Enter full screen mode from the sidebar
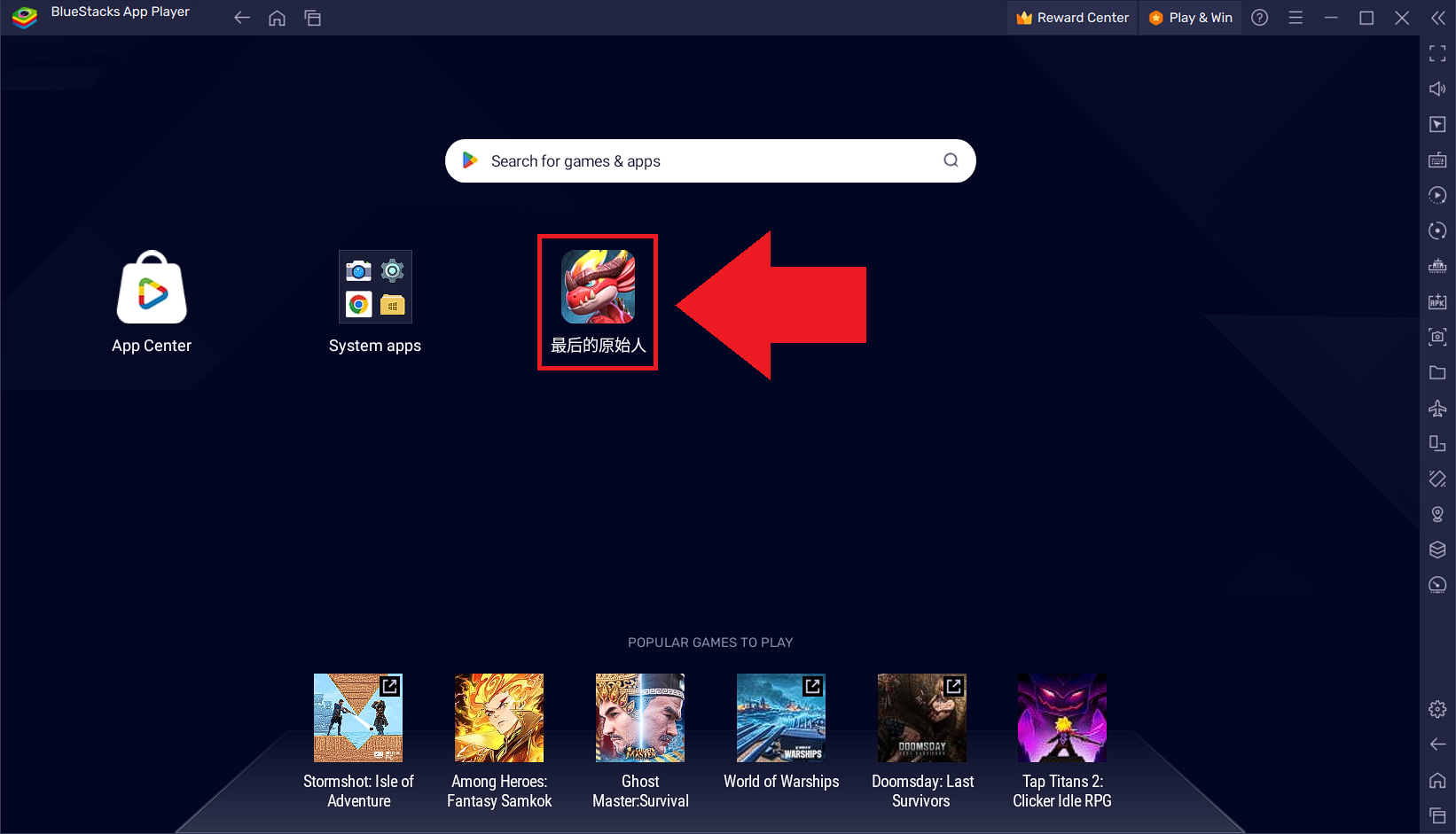The width and height of the screenshot is (1456, 834). pos(1437,54)
